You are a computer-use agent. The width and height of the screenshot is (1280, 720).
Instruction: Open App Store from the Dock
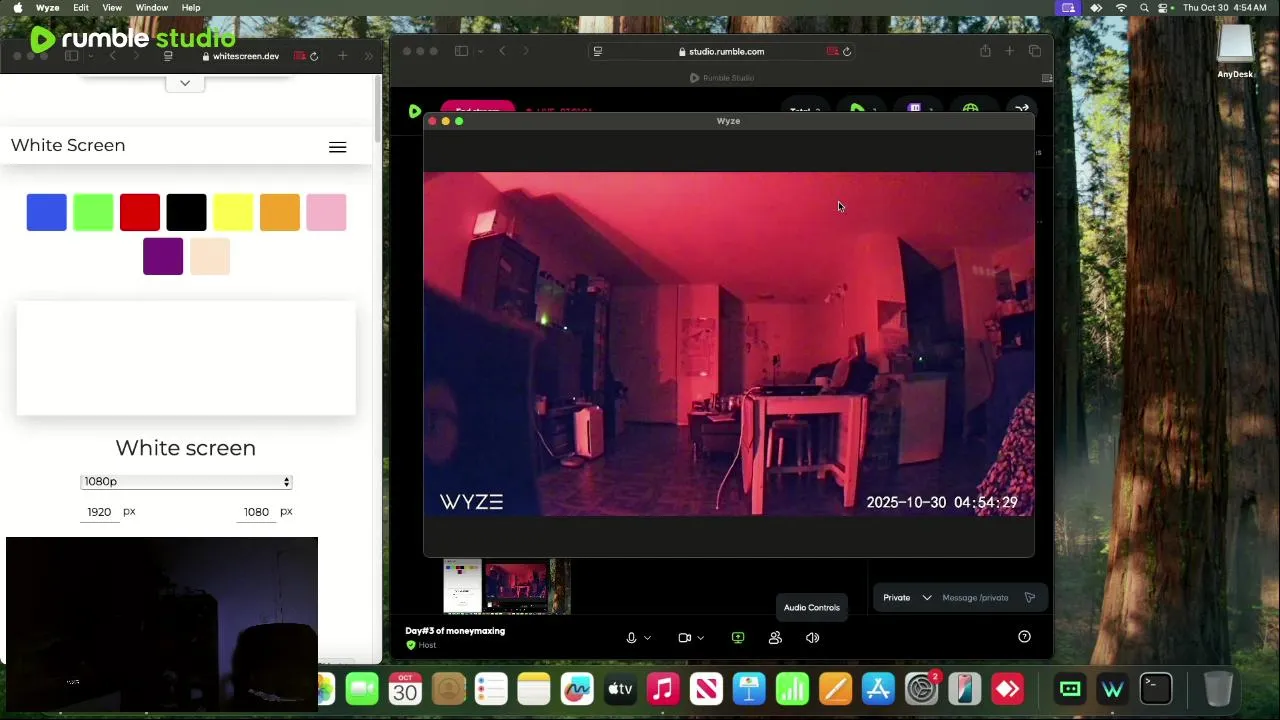point(878,689)
